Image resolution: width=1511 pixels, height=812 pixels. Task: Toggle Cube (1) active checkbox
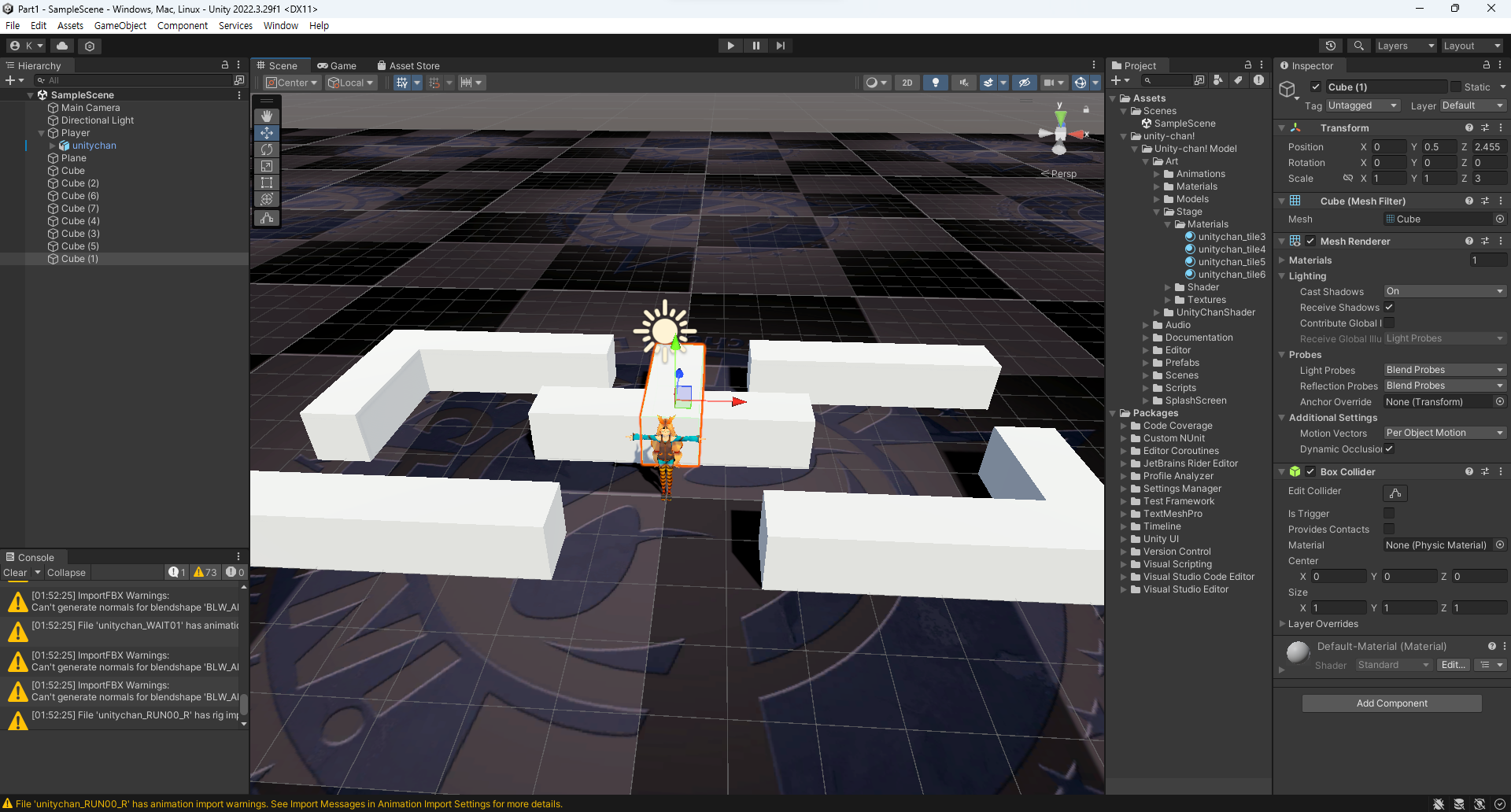tap(1315, 87)
